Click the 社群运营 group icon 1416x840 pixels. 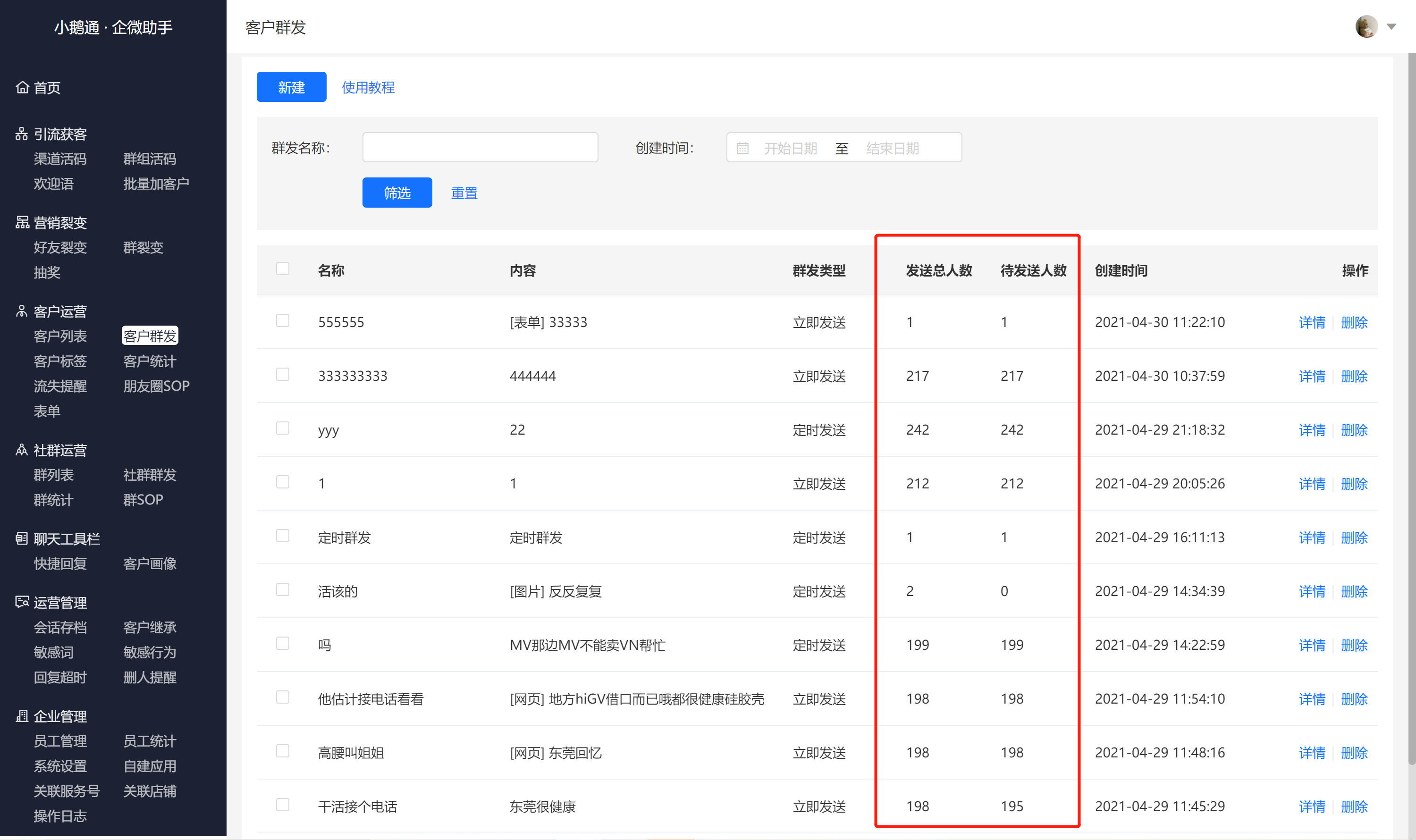coord(22,450)
